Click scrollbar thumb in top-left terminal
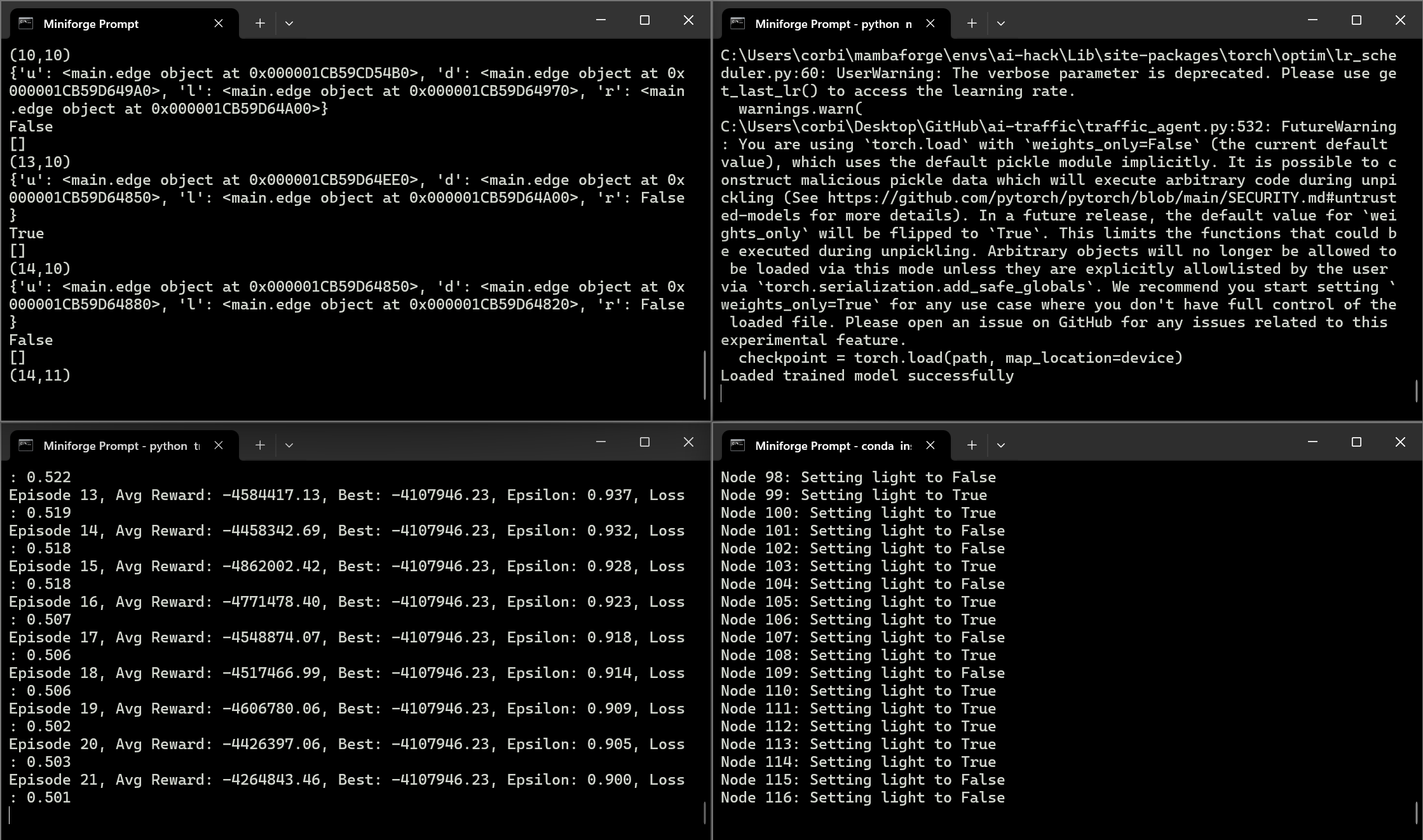Screen dimensions: 1423x840 click(705, 375)
